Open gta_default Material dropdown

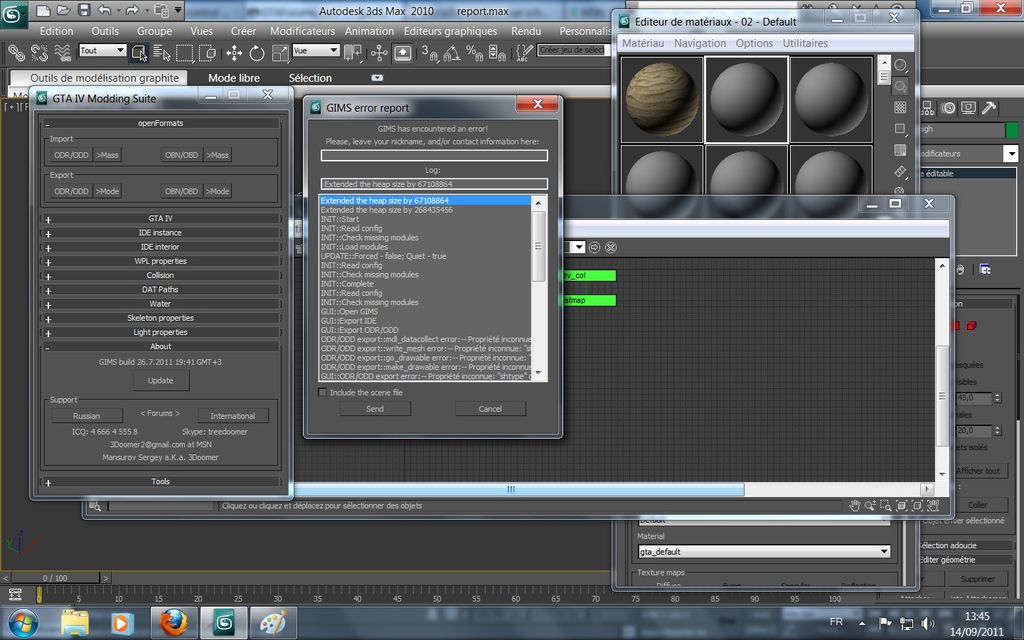(x=763, y=551)
